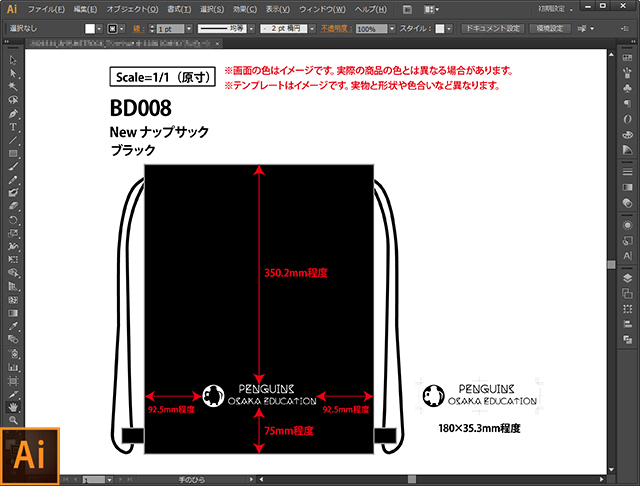
Task: Select the Hand tool
Action: tap(13, 407)
